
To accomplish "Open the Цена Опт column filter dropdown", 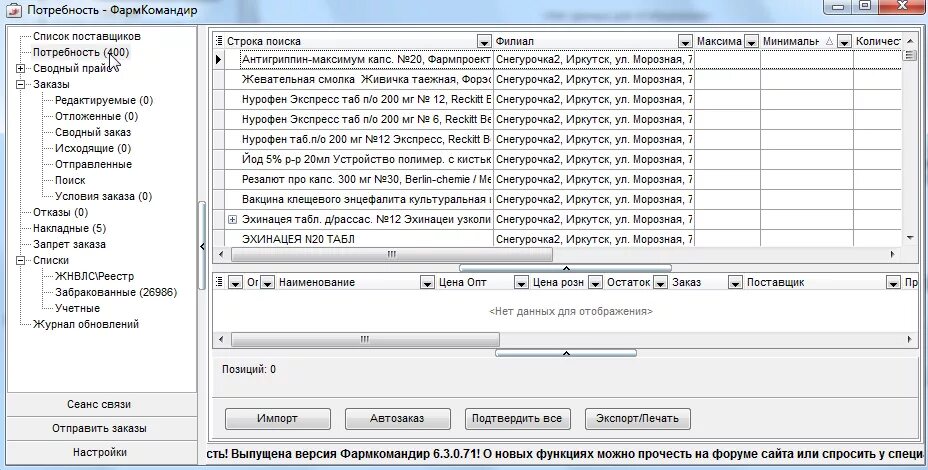I will 521,284.
